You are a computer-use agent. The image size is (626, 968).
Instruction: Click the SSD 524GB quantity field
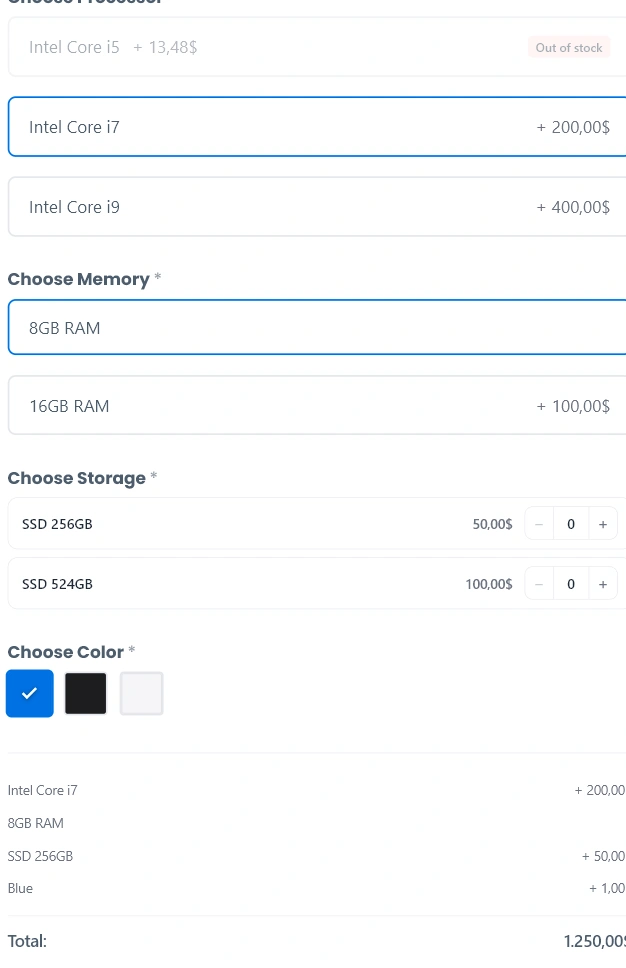tap(571, 584)
